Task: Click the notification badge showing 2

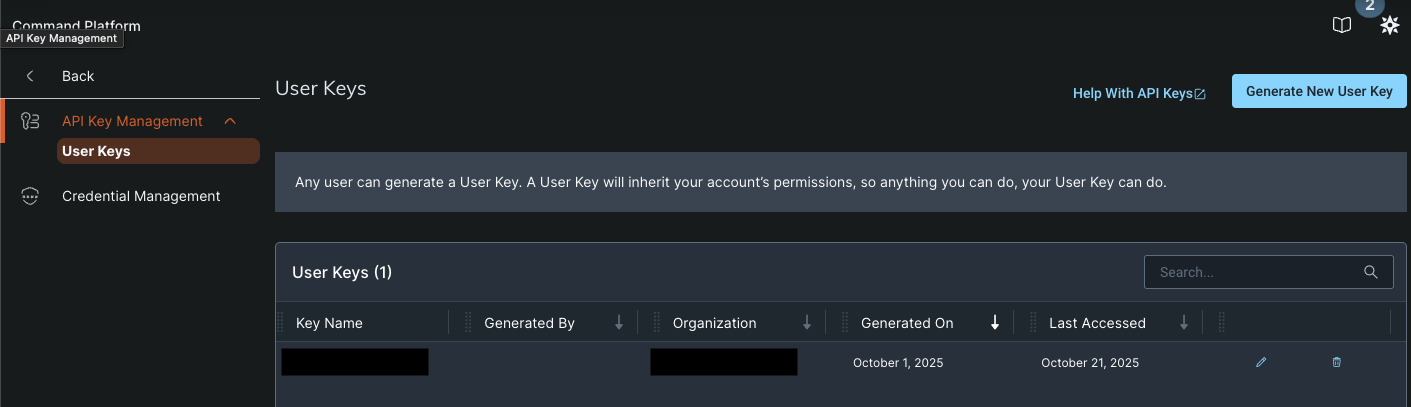Action: (1369, 6)
